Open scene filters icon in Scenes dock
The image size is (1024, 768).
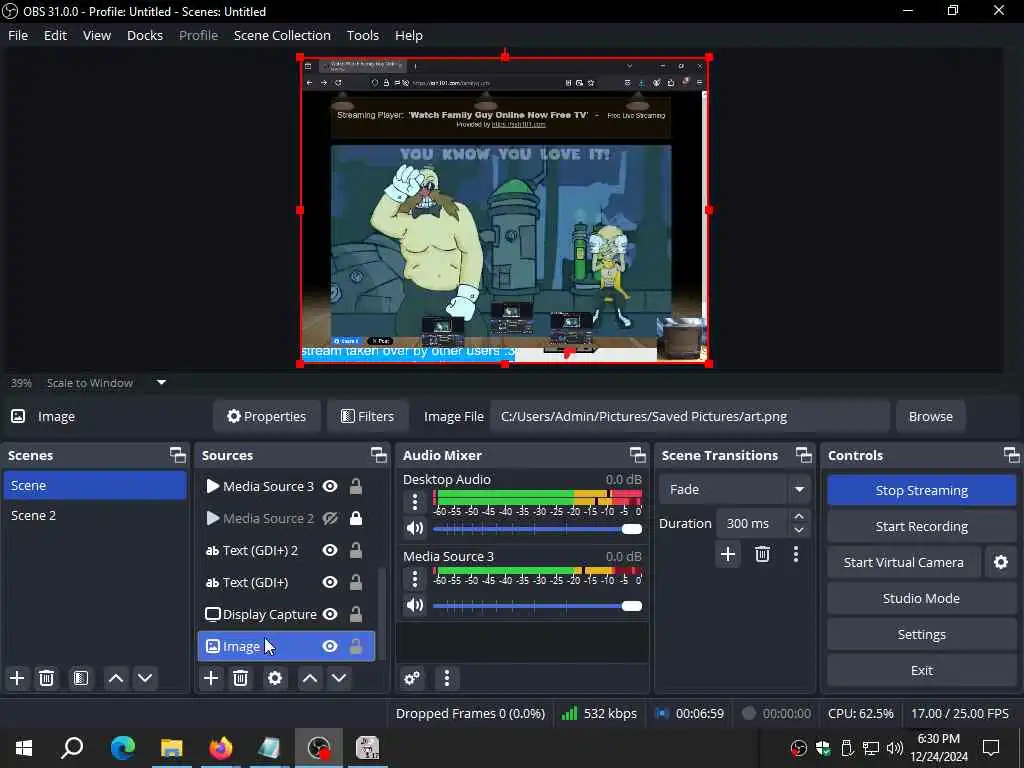pos(80,678)
